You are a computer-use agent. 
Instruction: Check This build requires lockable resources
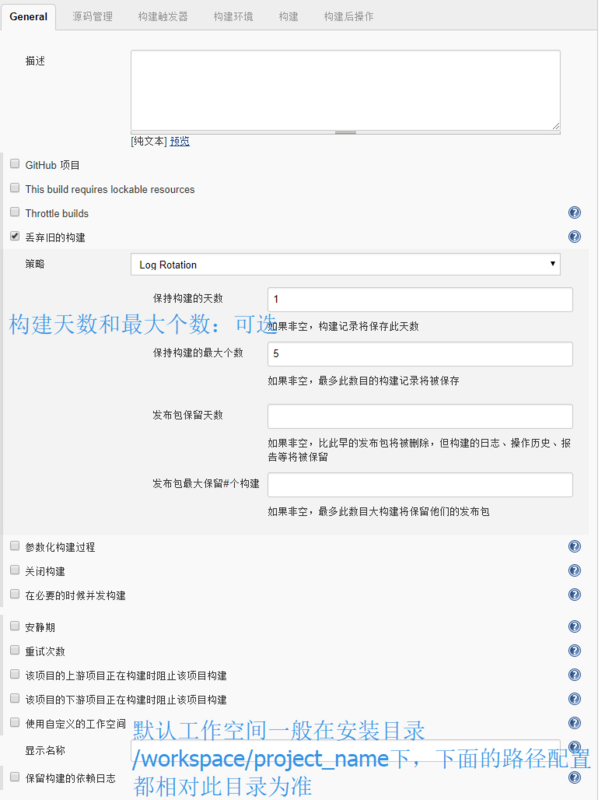15,188
